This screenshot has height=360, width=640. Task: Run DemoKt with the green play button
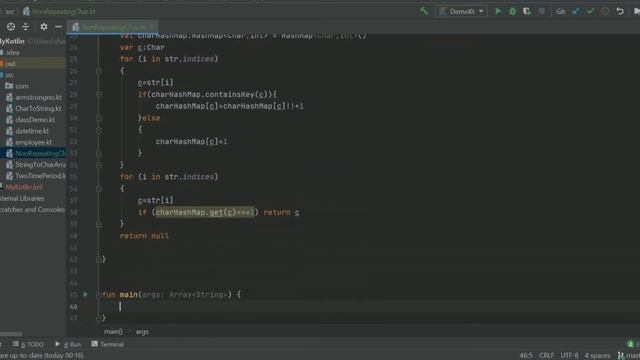tap(498, 11)
